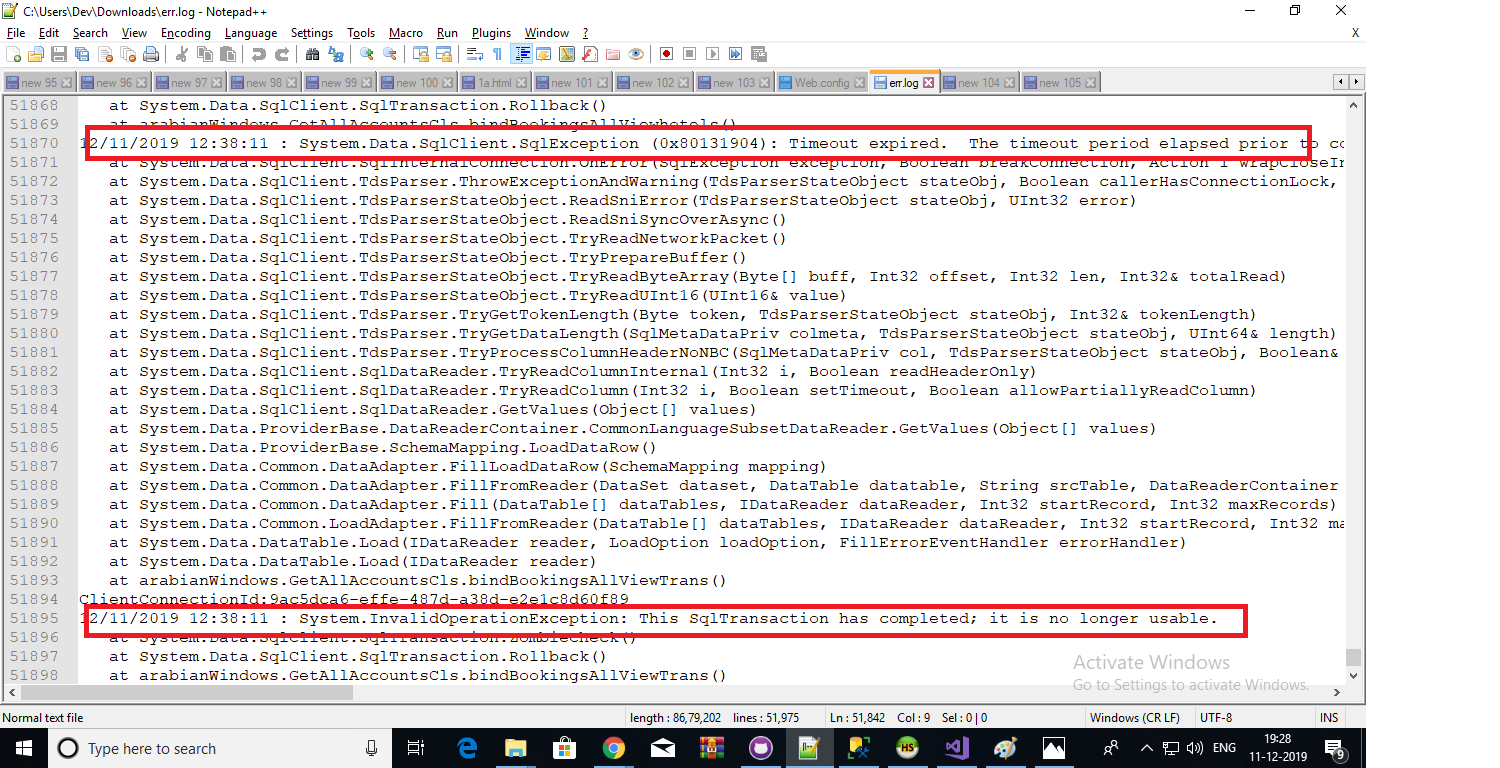
Task: Switch to the Web.config tab
Action: pos(821,82)
